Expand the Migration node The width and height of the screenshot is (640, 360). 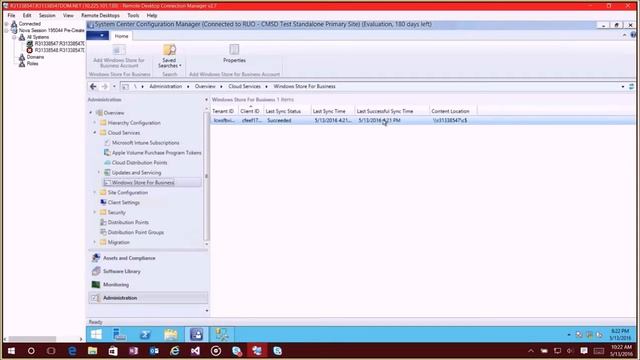point(95,242)
